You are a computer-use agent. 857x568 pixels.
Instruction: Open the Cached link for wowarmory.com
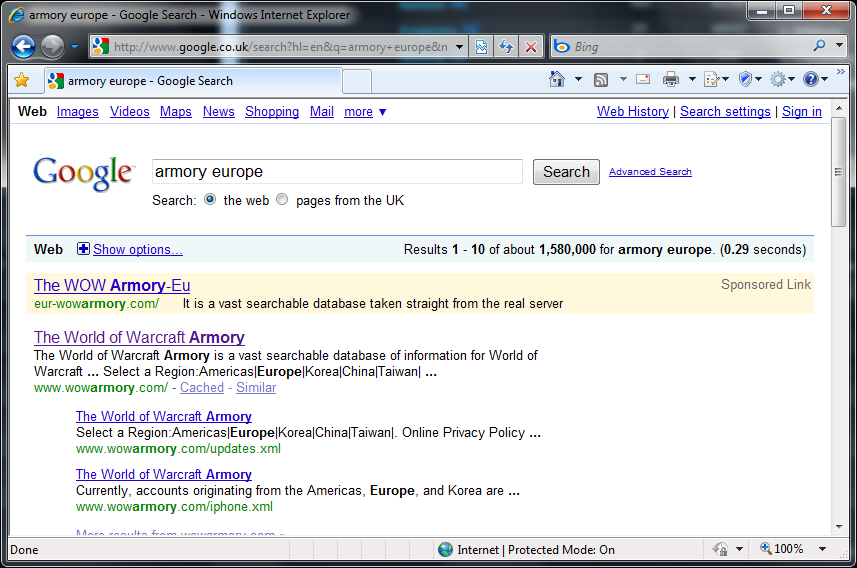pos(202,388)
